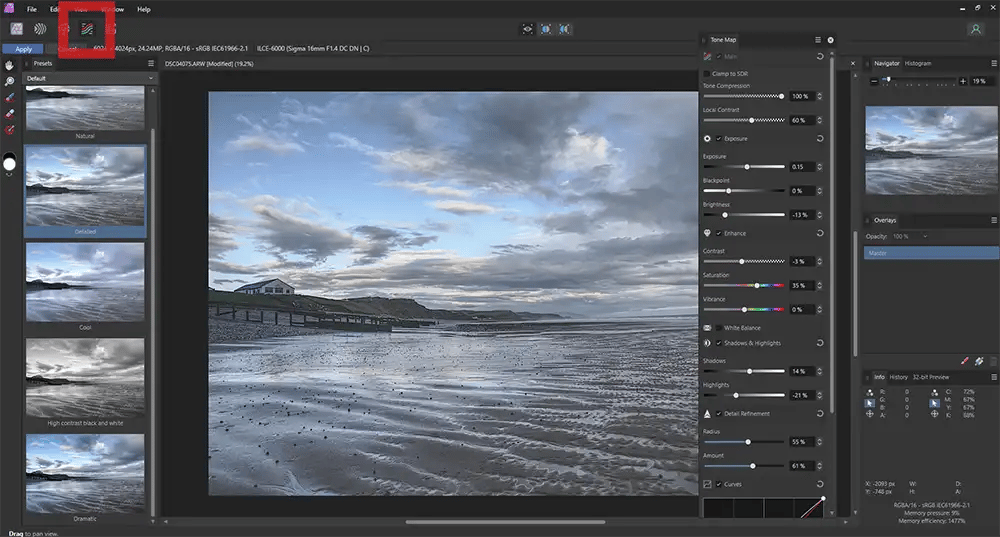Click the Local Contrast value stepper
Viewport: 1000px width, 537px height.
click(820, 121)
